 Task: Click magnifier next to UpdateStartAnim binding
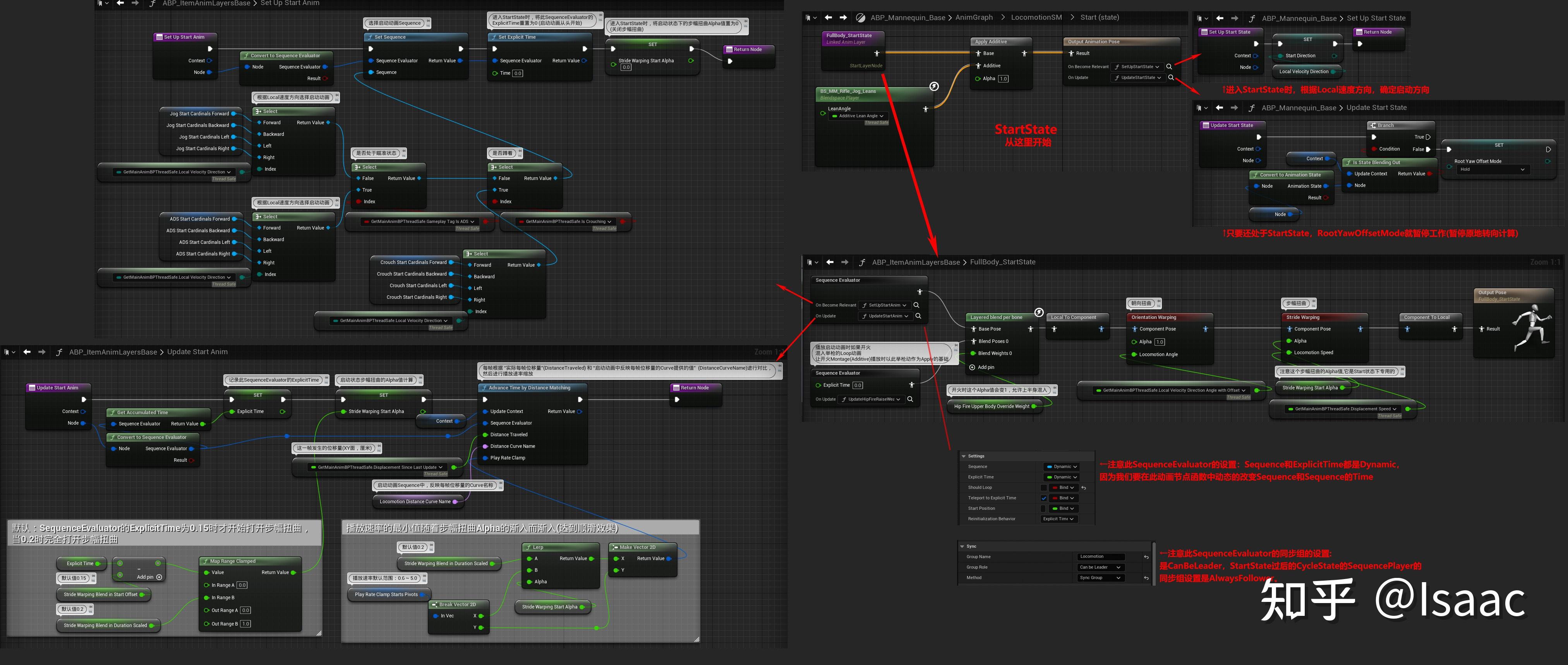pos(918,316)
